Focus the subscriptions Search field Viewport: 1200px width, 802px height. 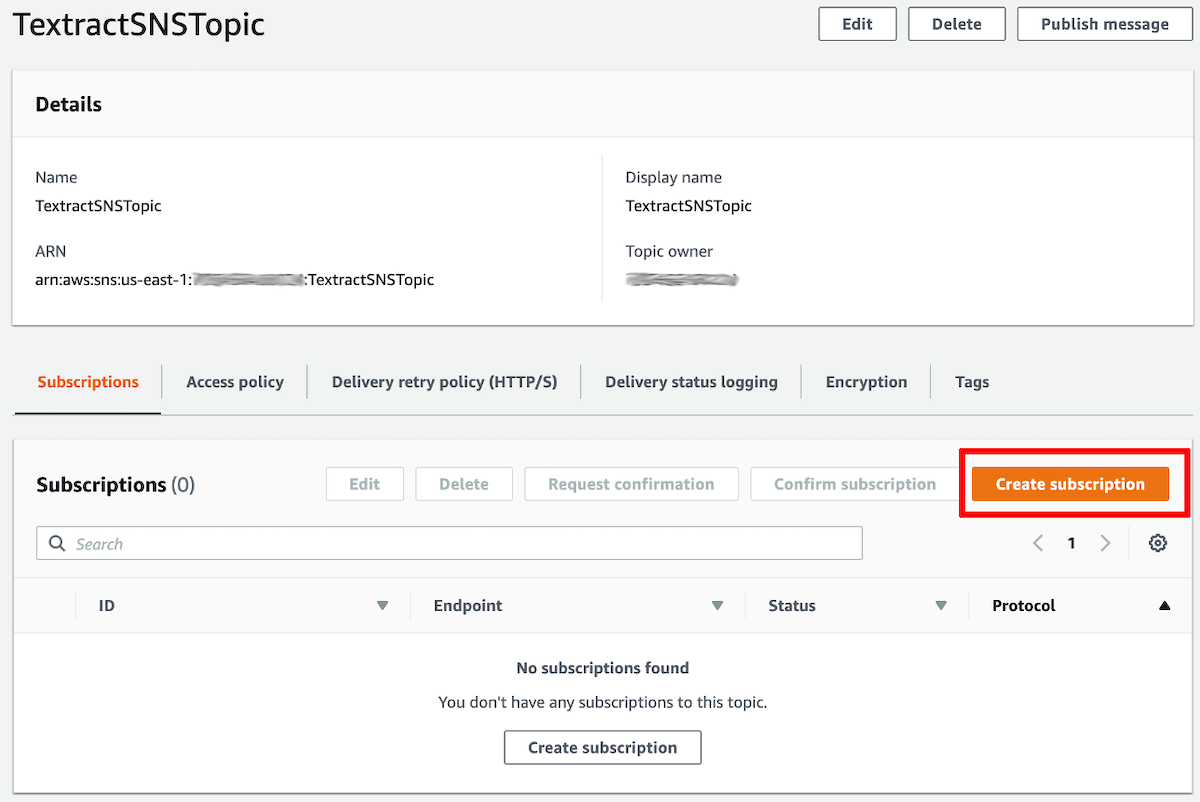[x=449, y=543]
